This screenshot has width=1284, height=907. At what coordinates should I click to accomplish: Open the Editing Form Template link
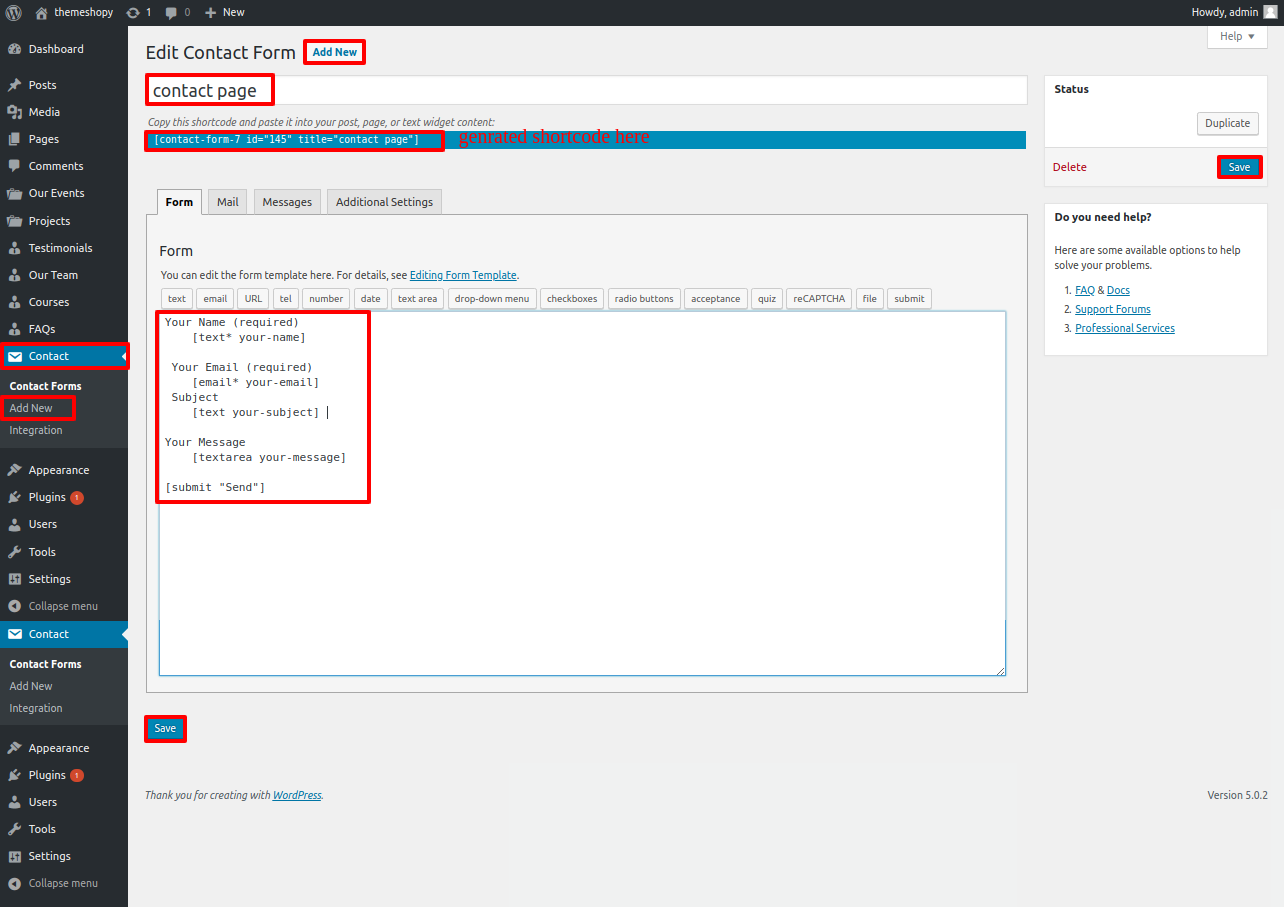(x=463, y=275)
